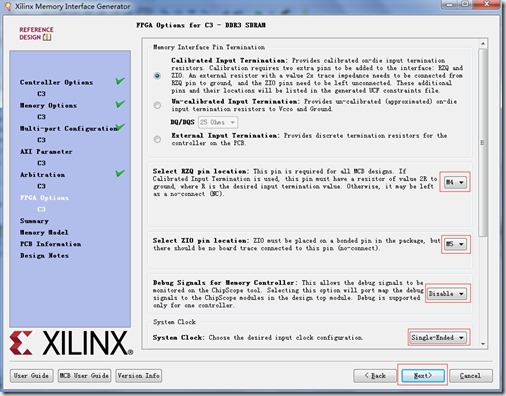Show Version Info

coord(138,376)
